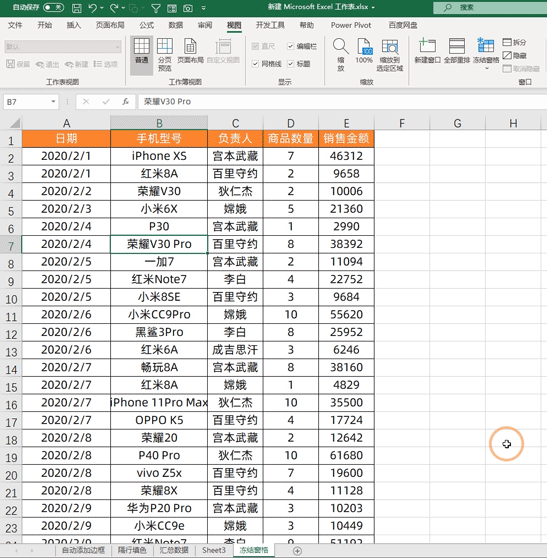Switch to Page Layout (页面布局) view icon
Image resolution: width=547 pixels, height=558 pixels.
point(190,51)
